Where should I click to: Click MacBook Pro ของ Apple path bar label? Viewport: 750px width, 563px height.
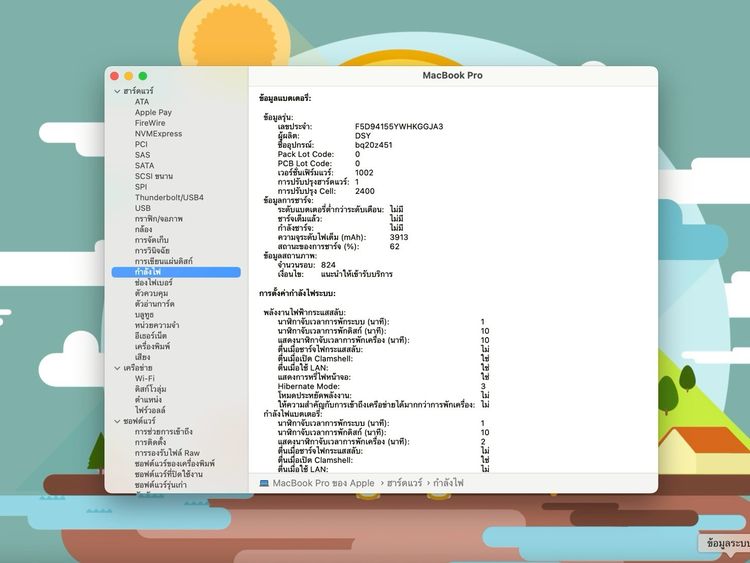(x=323, y=483)
